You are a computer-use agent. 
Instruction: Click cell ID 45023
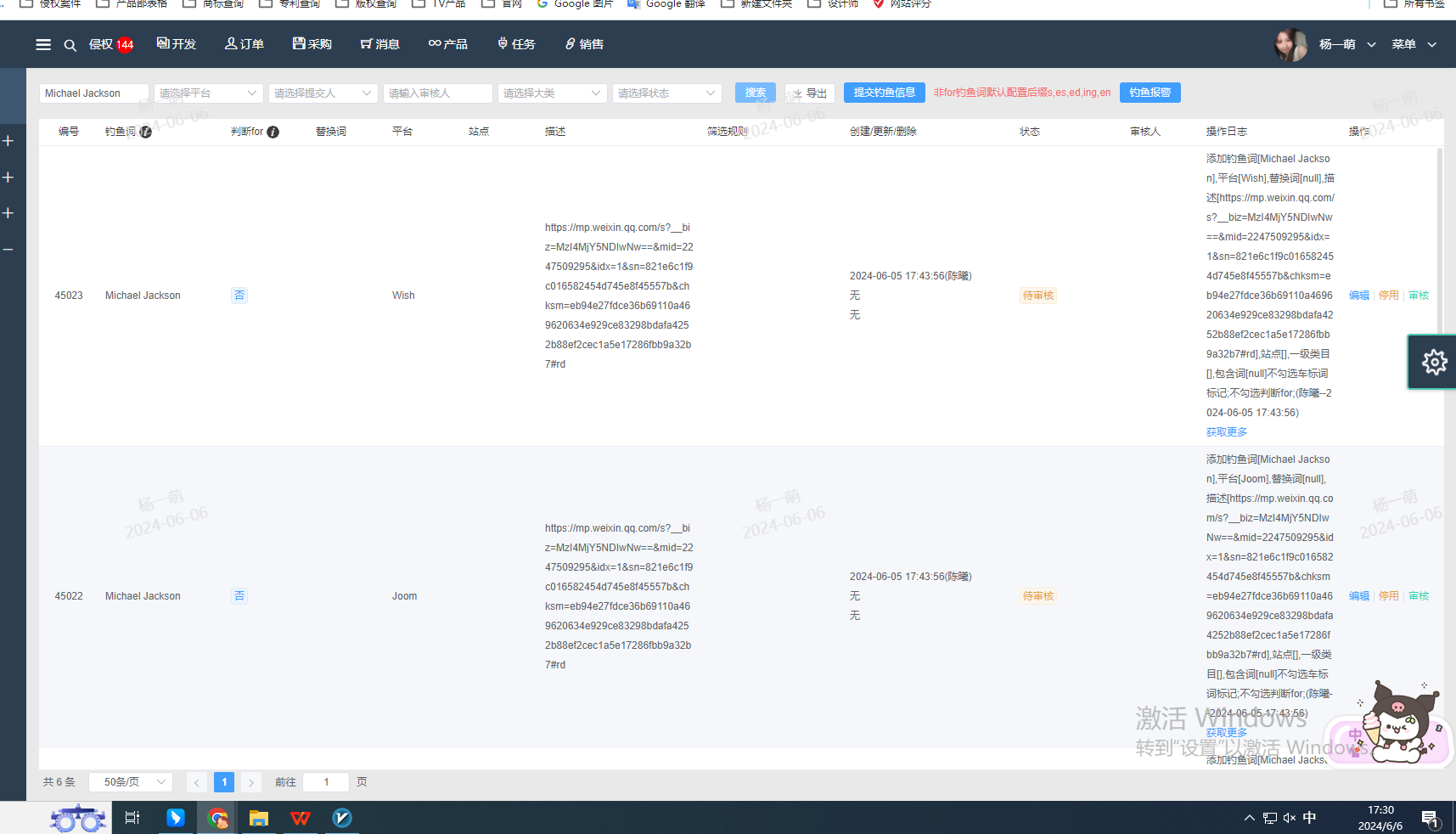(69, 296)
